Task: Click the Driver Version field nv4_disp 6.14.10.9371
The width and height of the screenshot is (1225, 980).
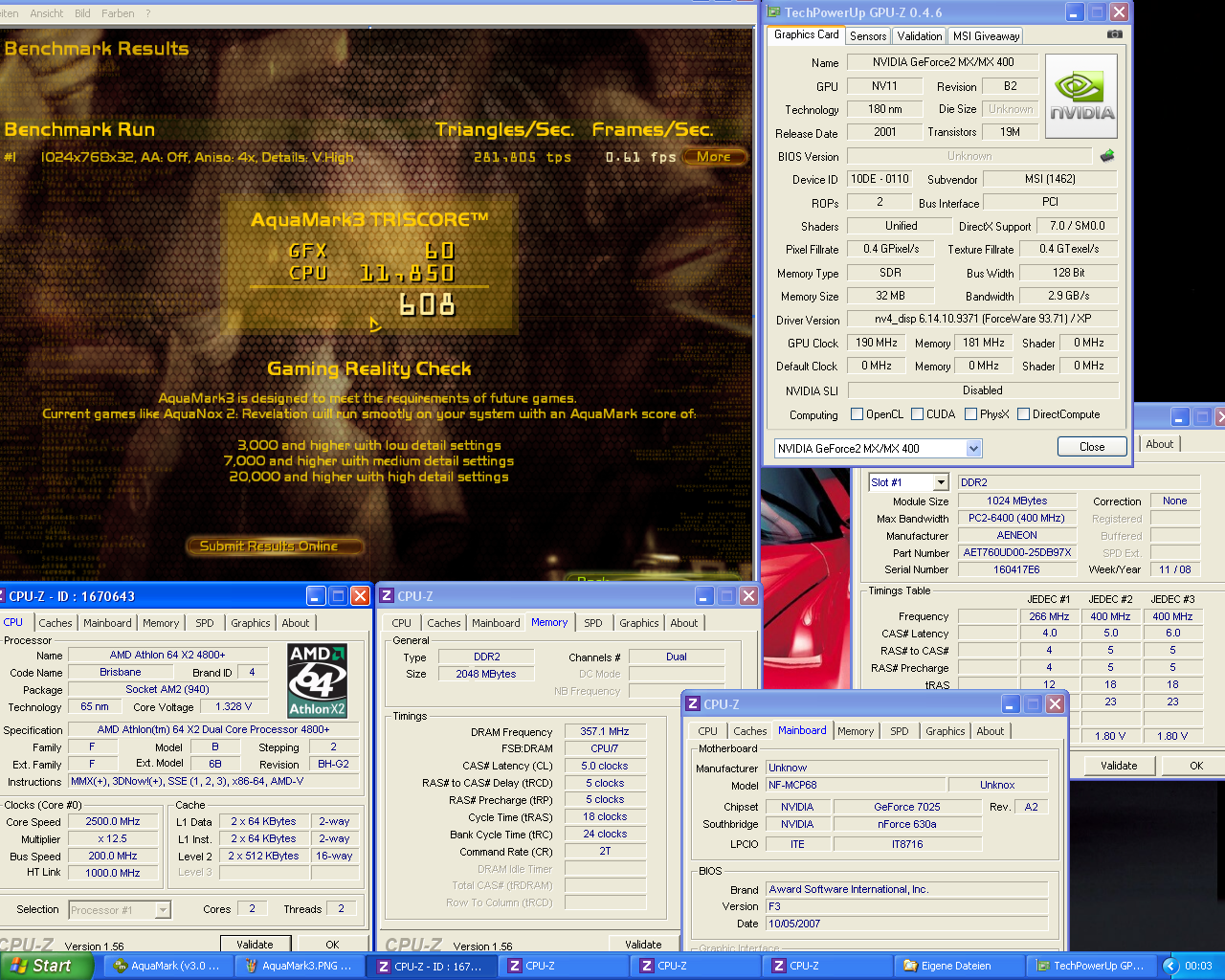Action: point(982,320)
